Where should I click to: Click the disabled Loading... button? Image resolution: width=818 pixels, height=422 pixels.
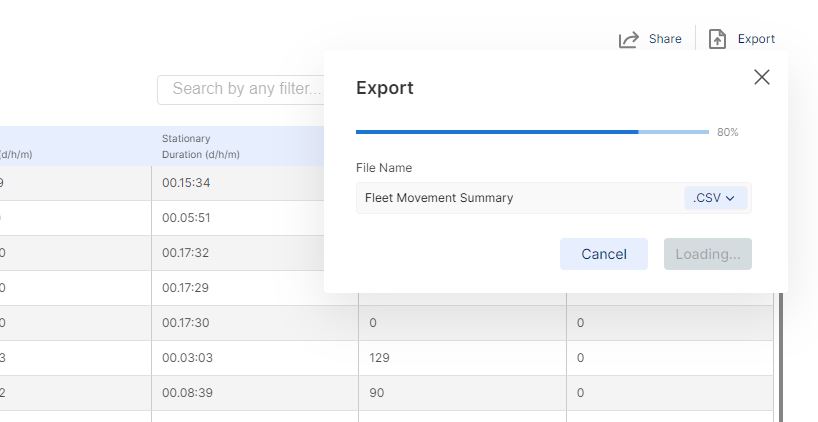[708, 254]
